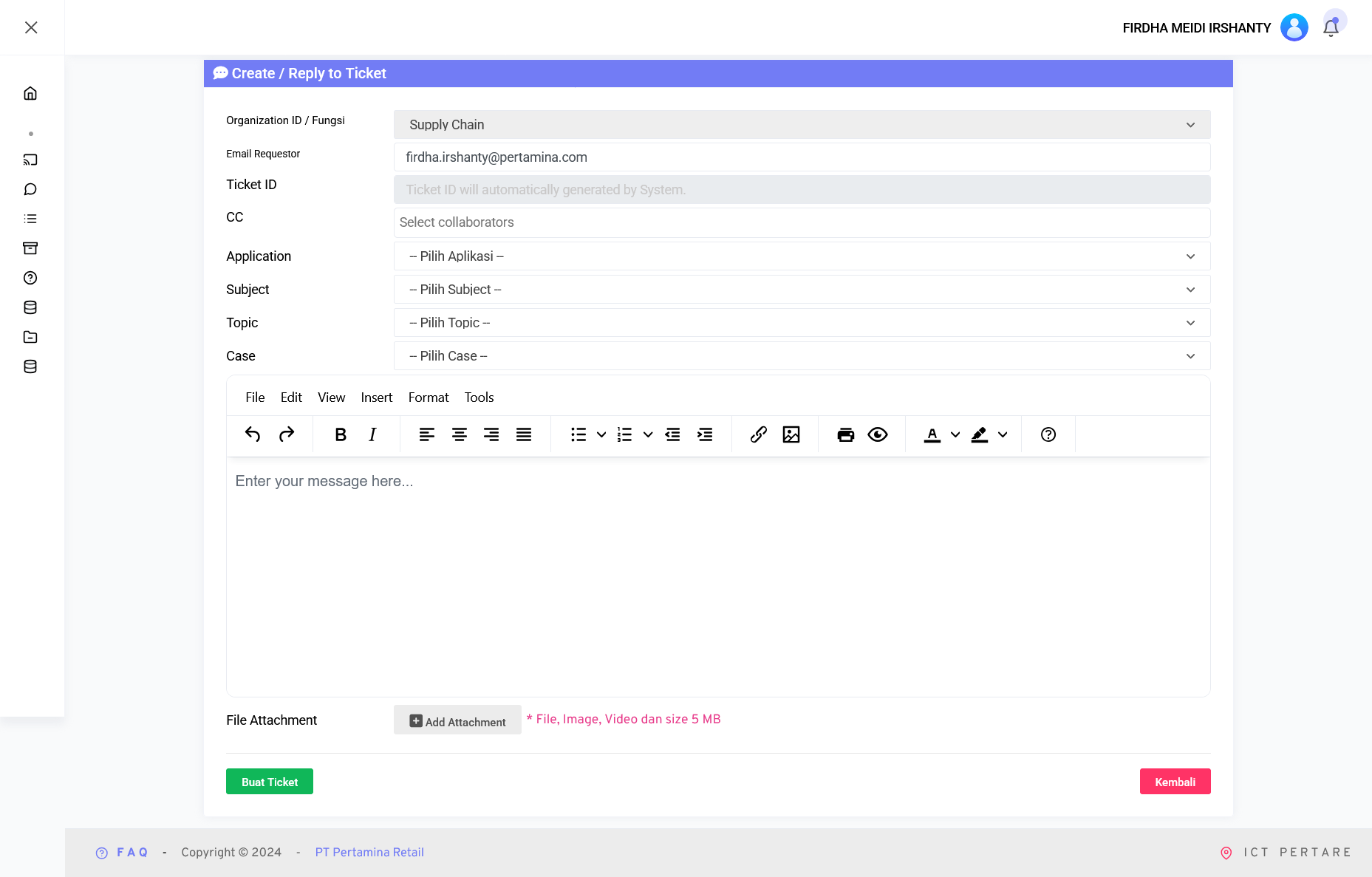The width and height of the screenshot is (1372, 877).
Task: Increase indent of paragraph
Action: tap(705, 434)
